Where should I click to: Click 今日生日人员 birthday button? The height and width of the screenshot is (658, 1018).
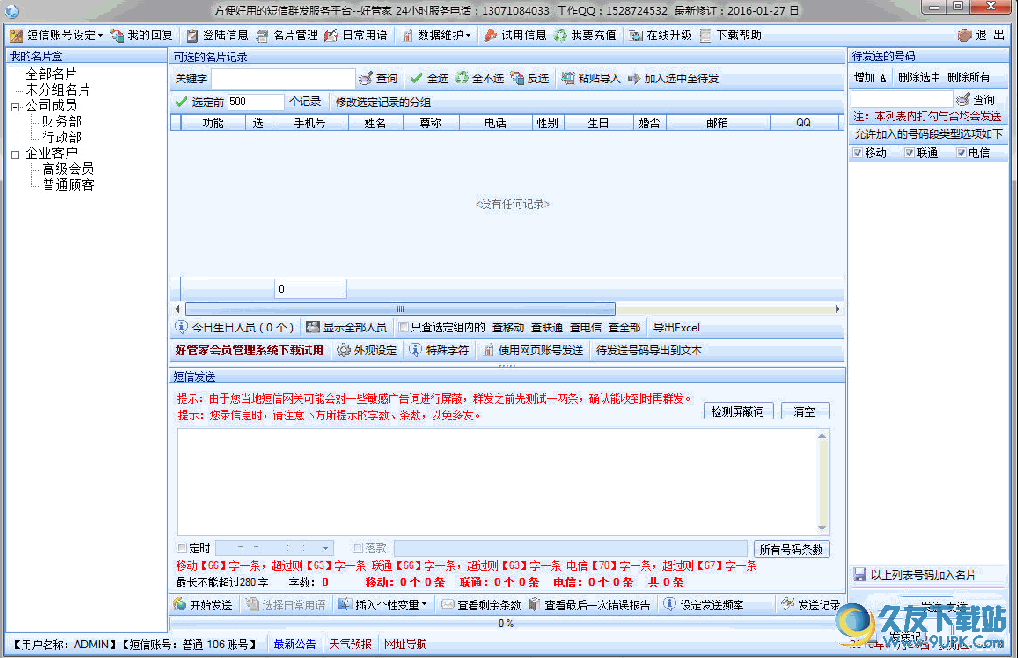[234, 327]
